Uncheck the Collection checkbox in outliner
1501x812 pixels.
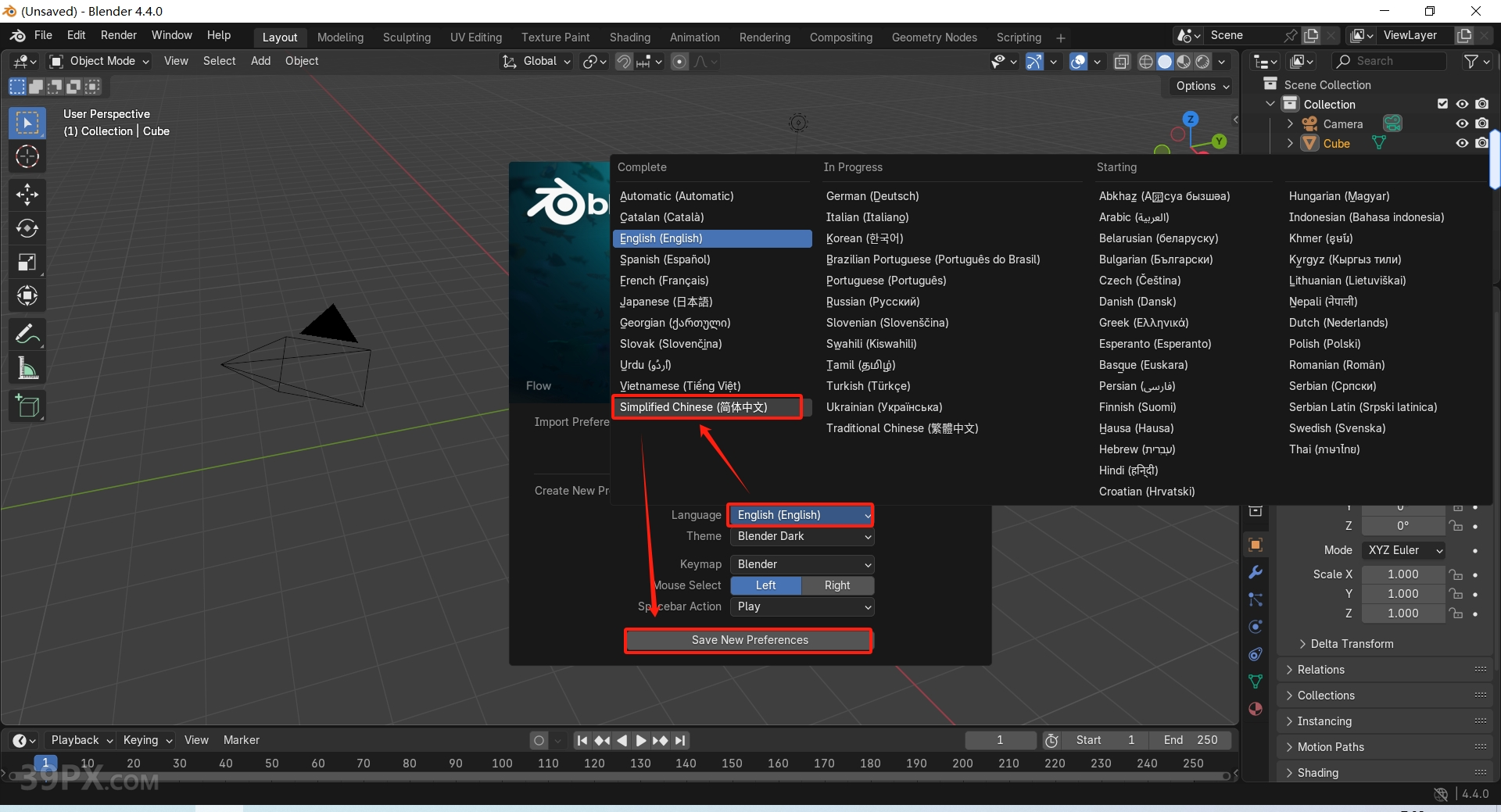(x=1442, y=103)
